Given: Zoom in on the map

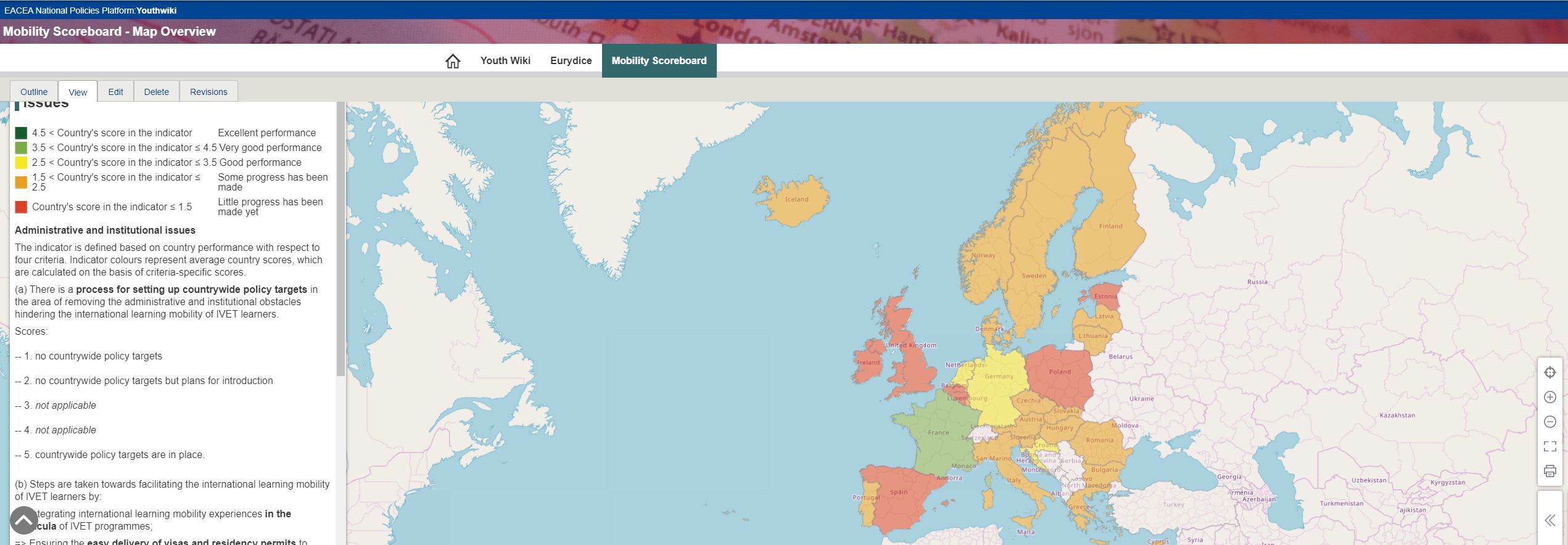Looking at the screenshot, I should pos(1549,397).
